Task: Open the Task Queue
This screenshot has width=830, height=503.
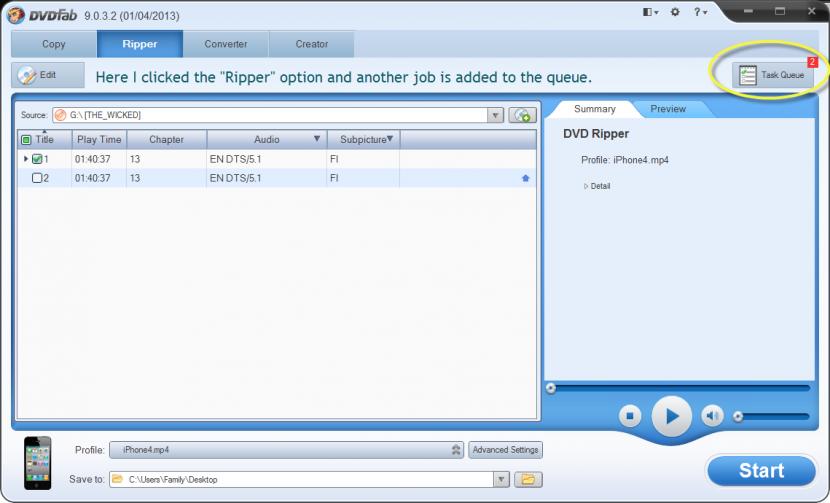Action: pos(772,75)
